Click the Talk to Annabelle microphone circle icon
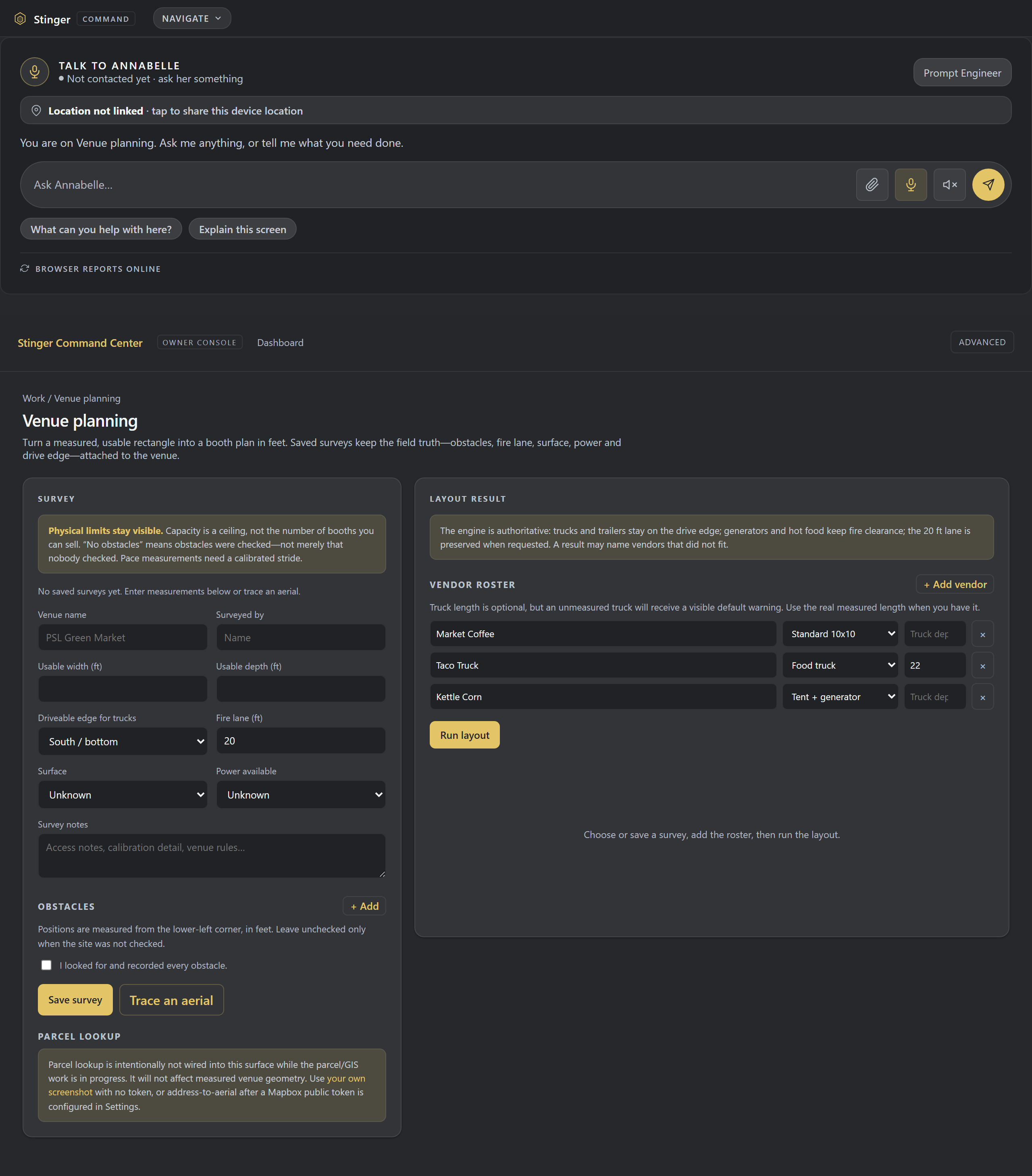 [35, 72]
